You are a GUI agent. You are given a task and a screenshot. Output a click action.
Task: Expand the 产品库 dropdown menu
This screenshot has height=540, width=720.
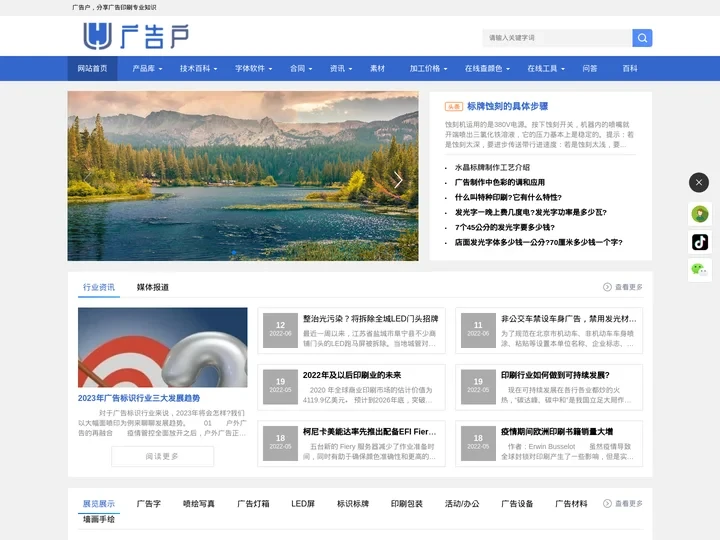[x=147, y=68]
